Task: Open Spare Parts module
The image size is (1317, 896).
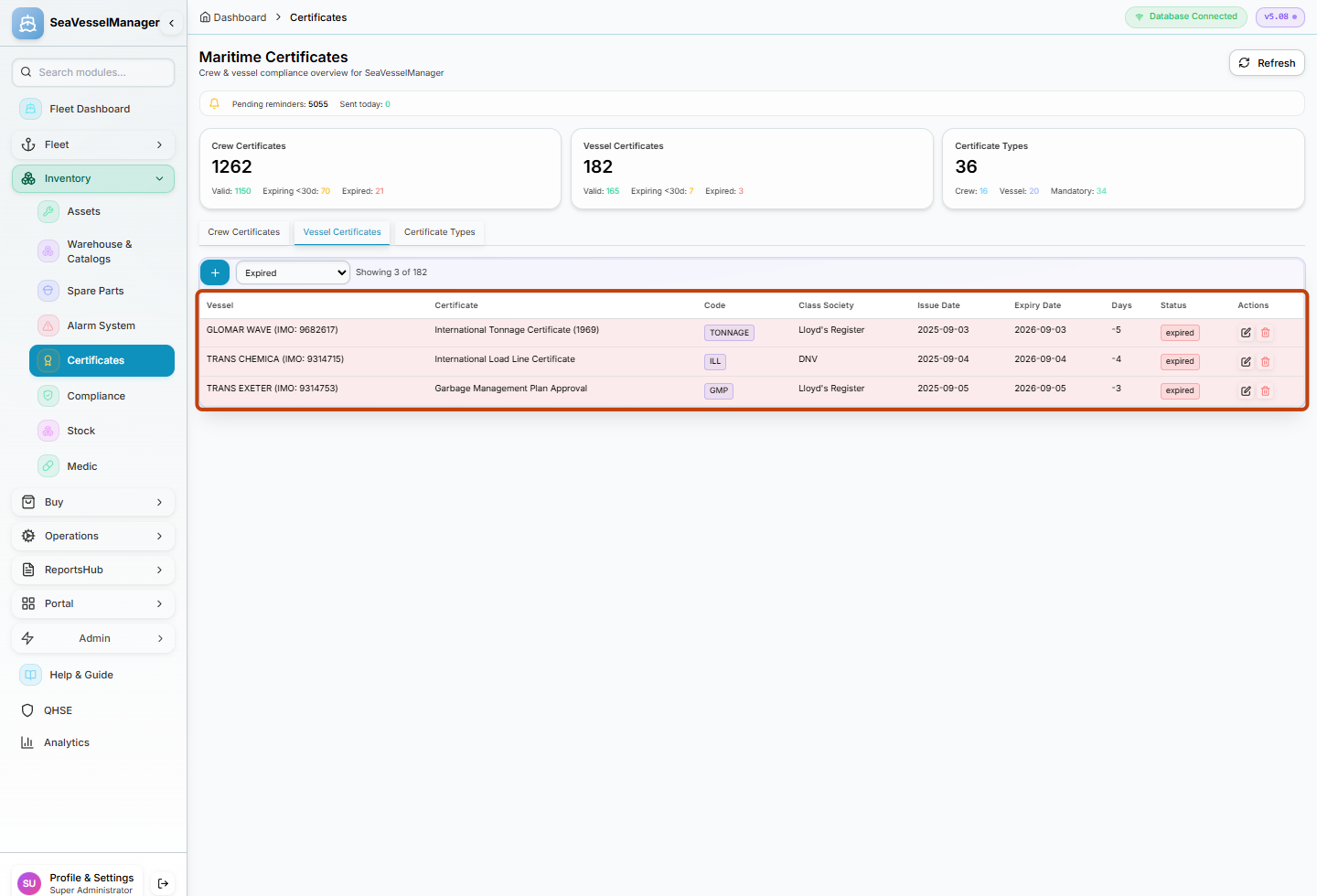Action: point(102,291)
